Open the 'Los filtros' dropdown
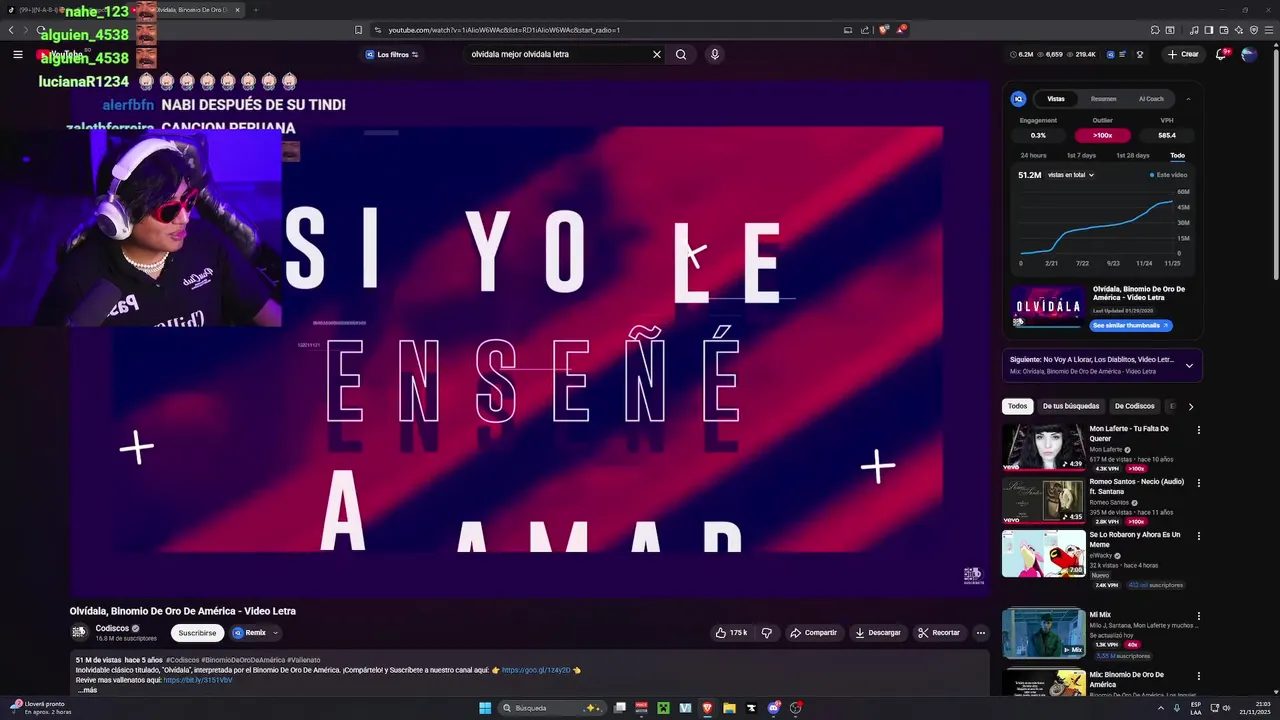Viewport: 1280px width, 720px height. coord(392,54)
